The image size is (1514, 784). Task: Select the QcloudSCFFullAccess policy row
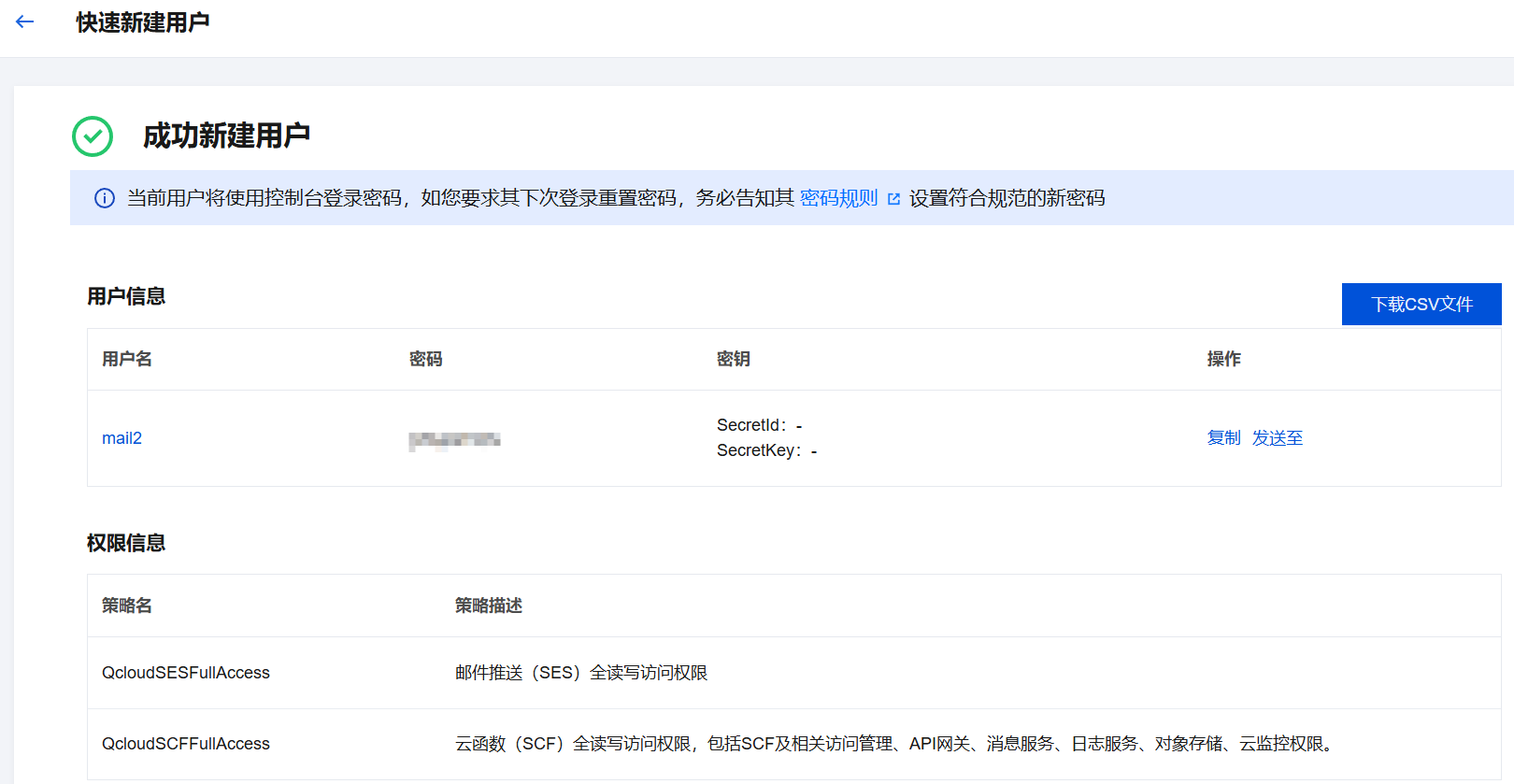(186, 744)
